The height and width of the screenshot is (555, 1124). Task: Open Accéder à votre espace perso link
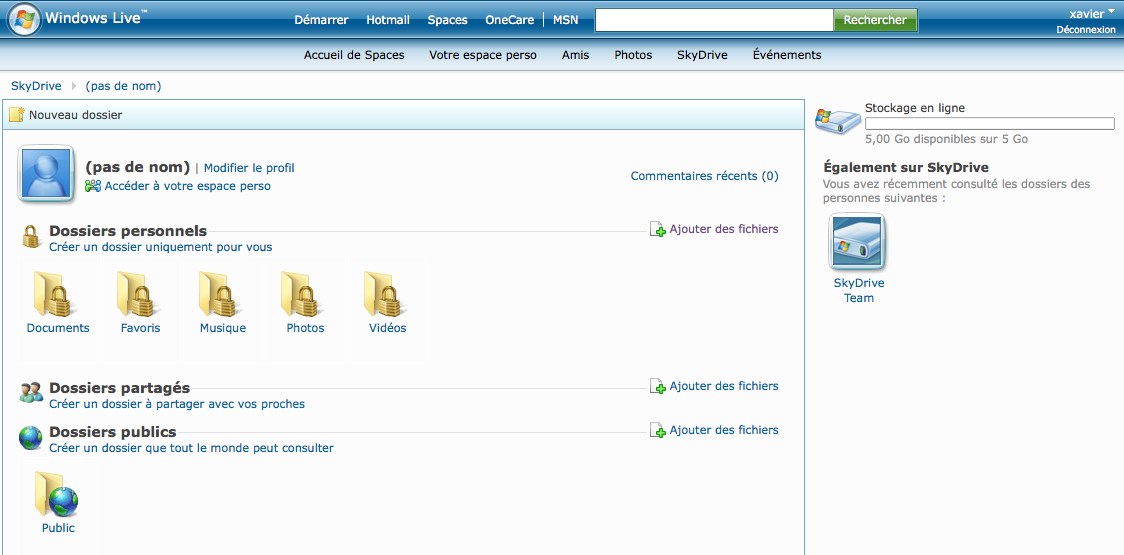coord(188,186)
